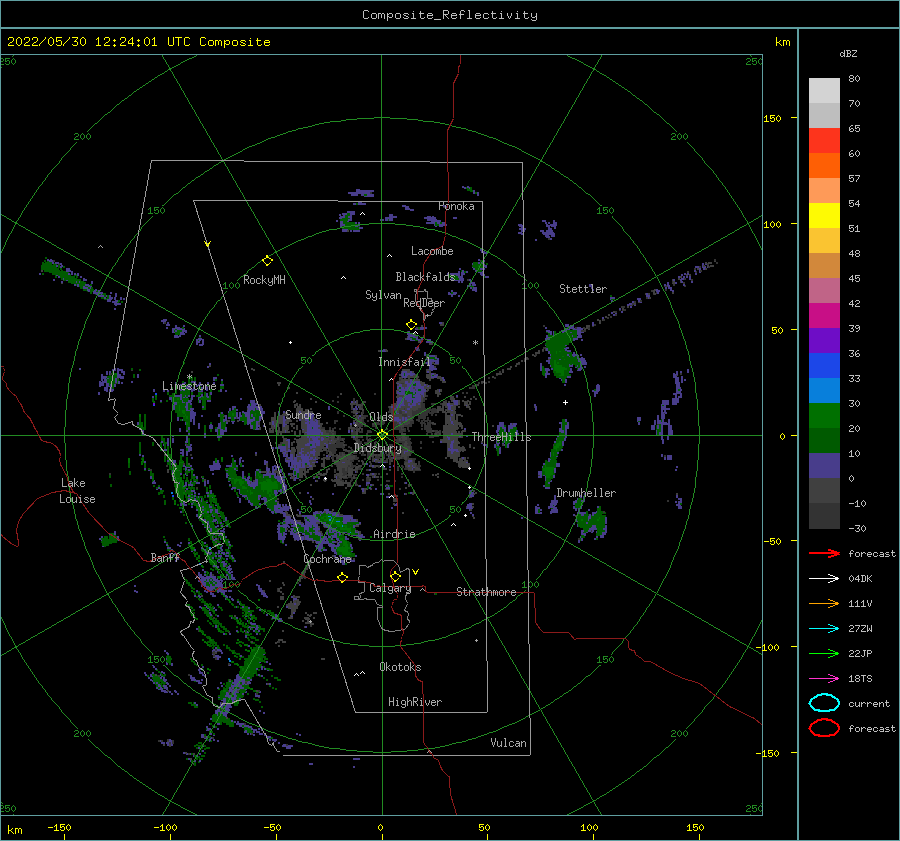Viewport: 900px width, 841px height.
Task: Pick the red 60-65 dBZ swatch
Action: coord(824,141)
